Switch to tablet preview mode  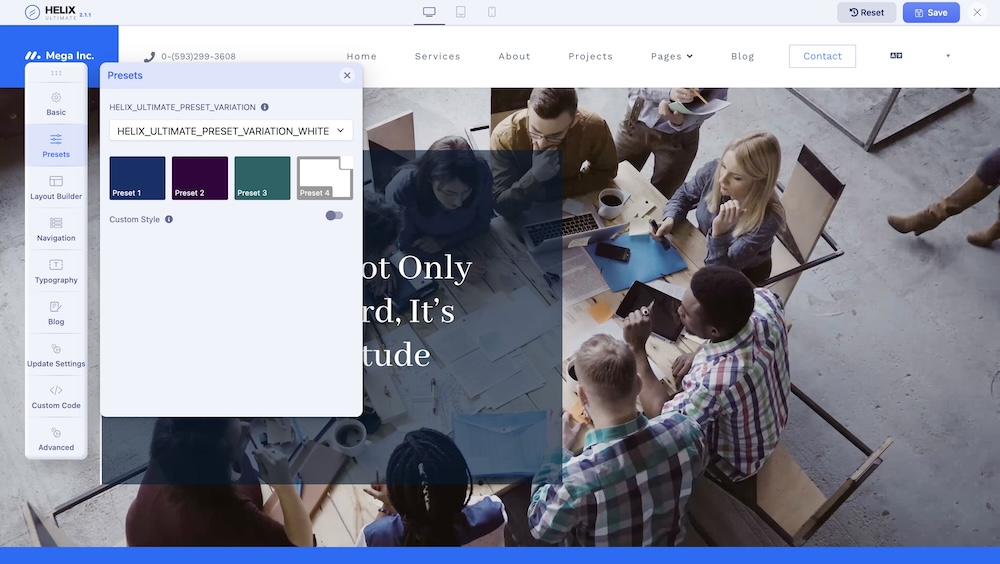tap(460, 12)
